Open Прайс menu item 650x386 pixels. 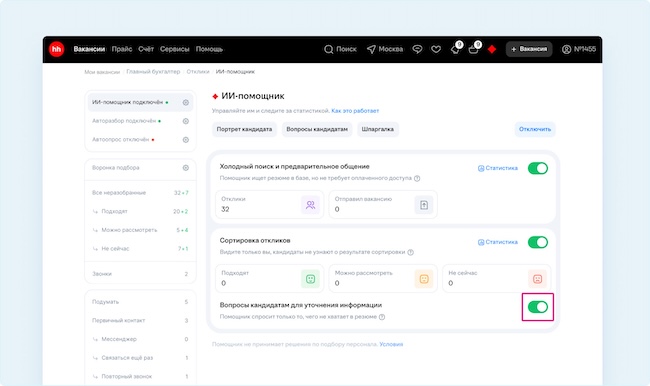pyautogui.click(x=121, y=49)
